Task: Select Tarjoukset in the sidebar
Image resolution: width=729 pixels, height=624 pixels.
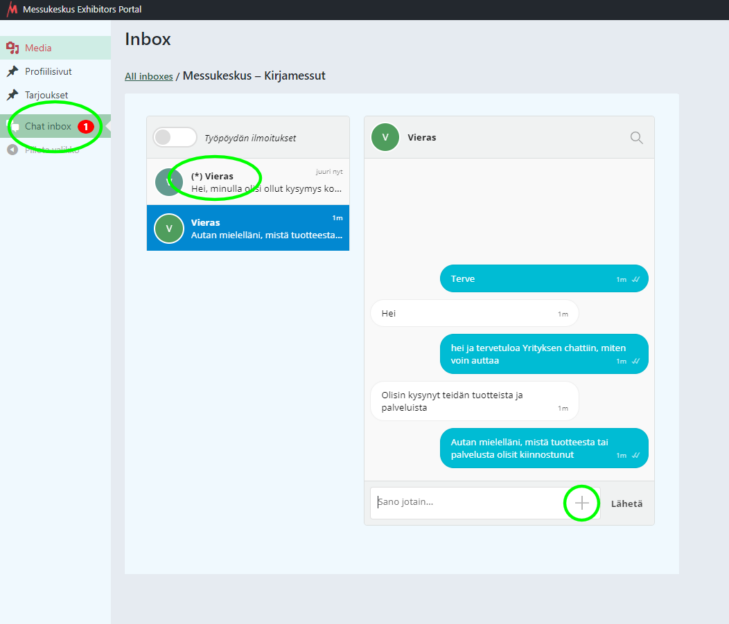Action: pyautogui.click(x=46, y=95)
